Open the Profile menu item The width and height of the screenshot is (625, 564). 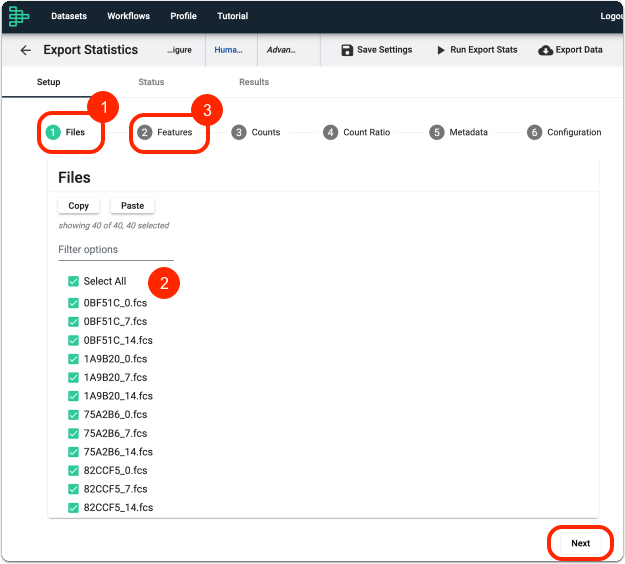point(183,16)
